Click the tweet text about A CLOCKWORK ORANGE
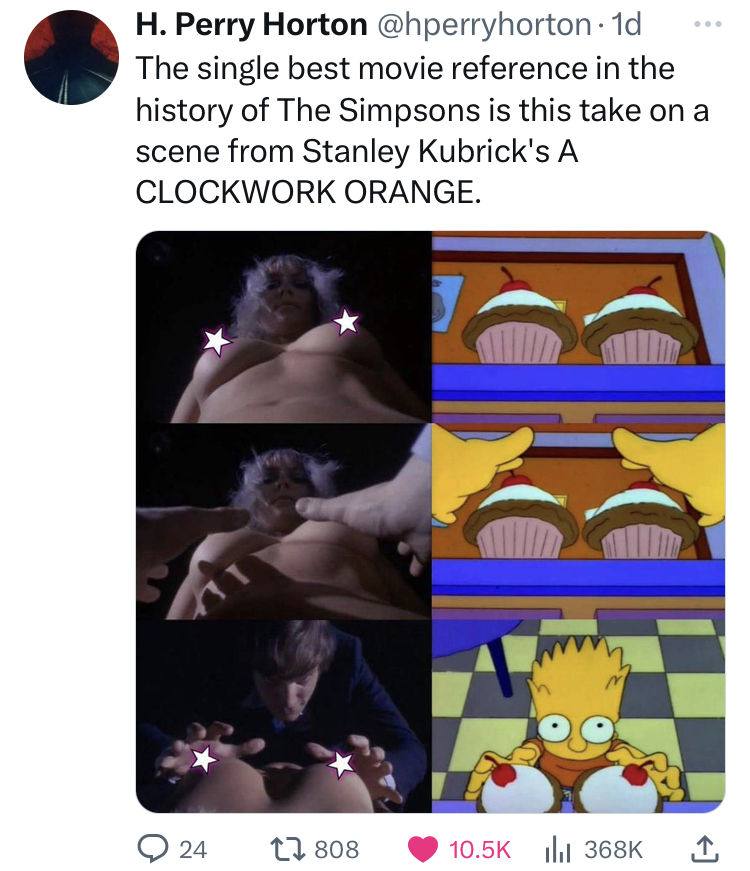Viewport: 750px width, 871px height. tap(422, 130)
